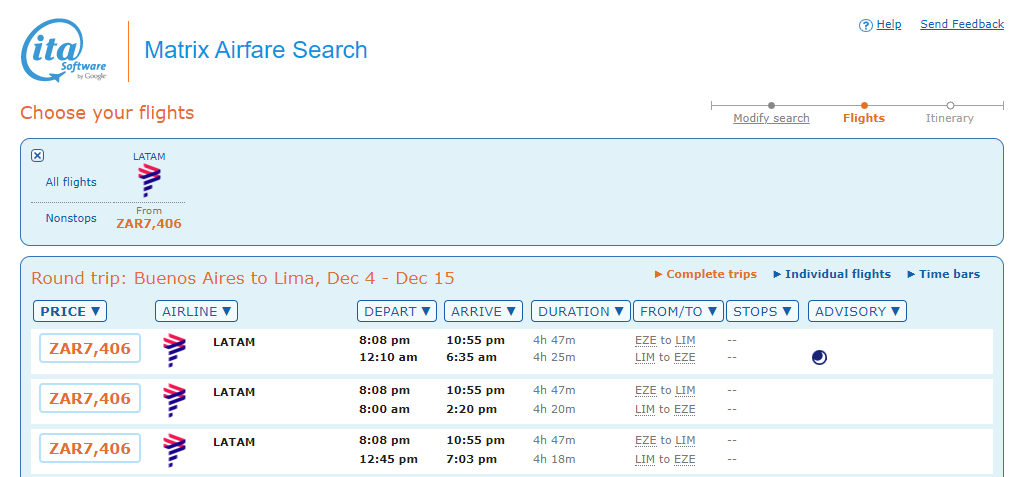This screenshot has height=477, width=1035.
Task: Open the Help link
Action: tap(888, 24)
